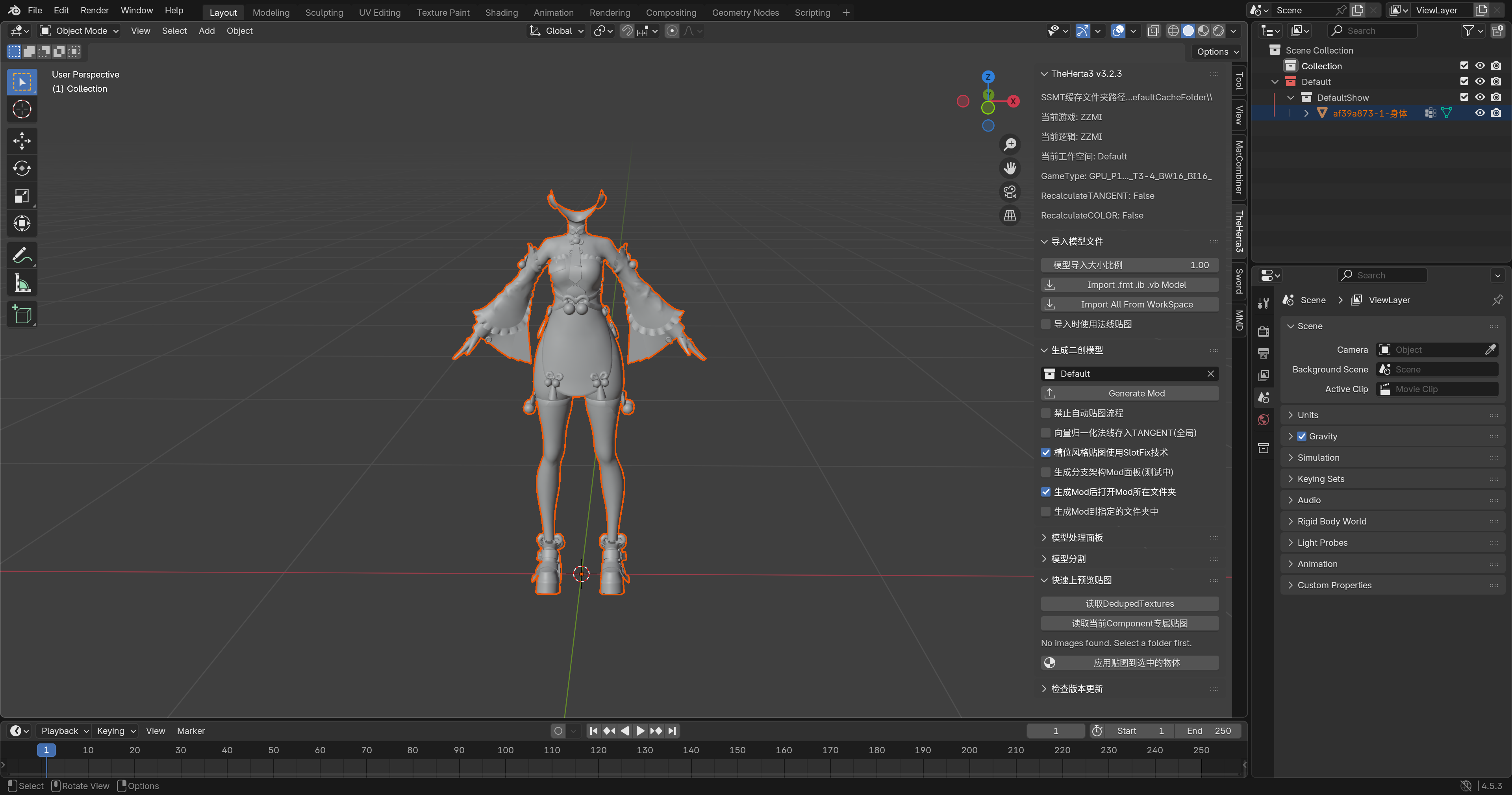Open the Render menu
Image resolution: width=1512 pixels, height=795 pixels.
(x=94, y=10)
